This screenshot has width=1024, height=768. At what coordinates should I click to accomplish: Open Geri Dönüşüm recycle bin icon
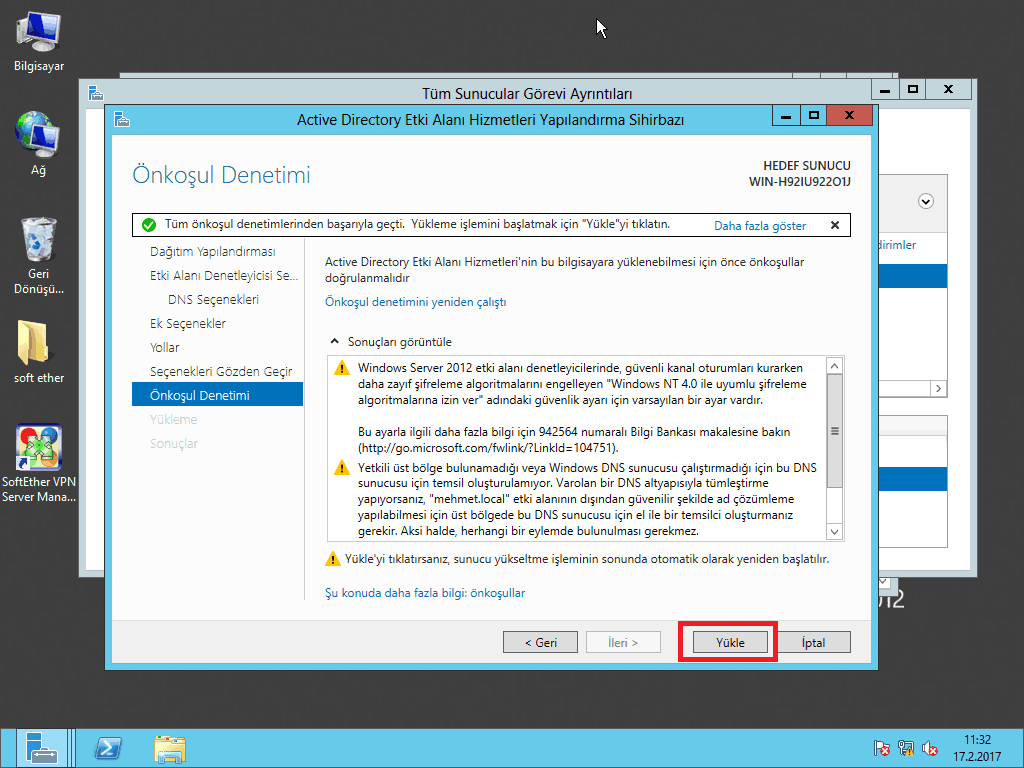coord(39,255)
